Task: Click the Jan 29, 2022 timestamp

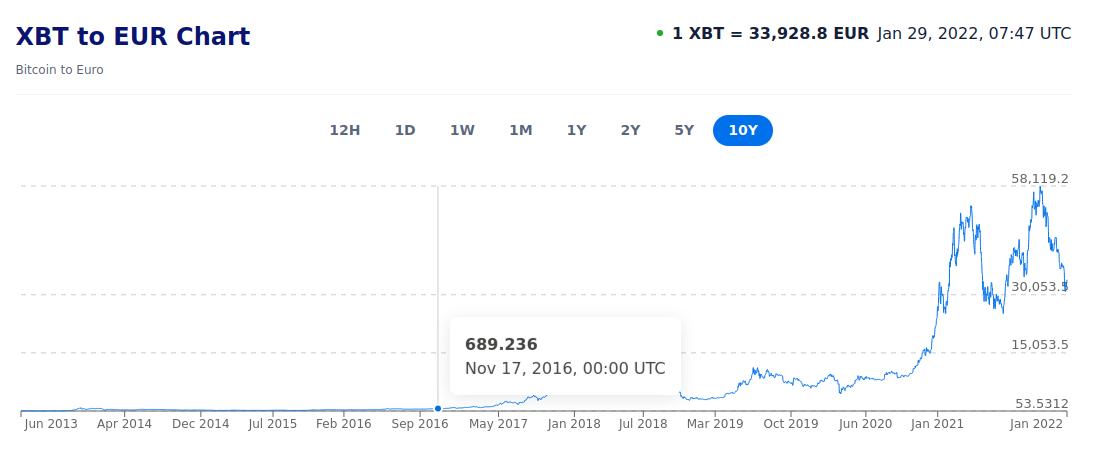Action: click(x=974, y=34)
